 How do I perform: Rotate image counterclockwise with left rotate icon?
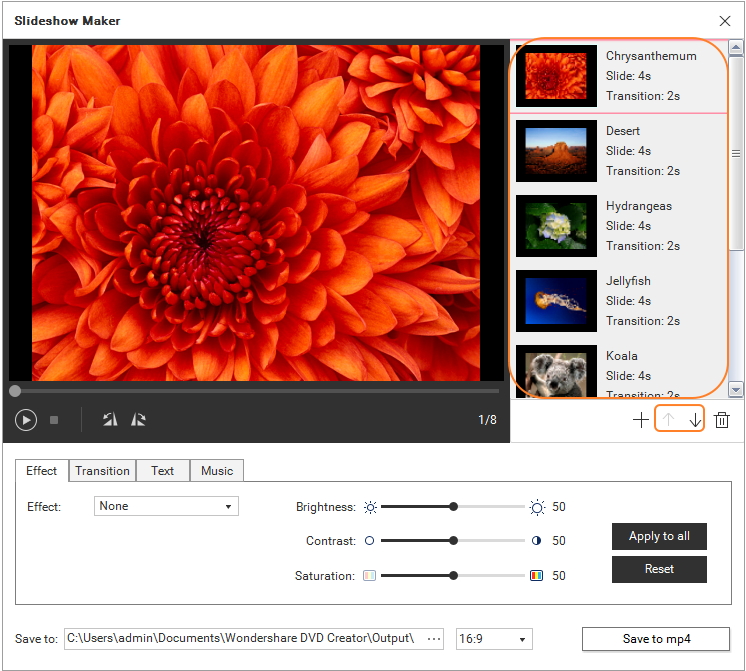coord(110,420)
